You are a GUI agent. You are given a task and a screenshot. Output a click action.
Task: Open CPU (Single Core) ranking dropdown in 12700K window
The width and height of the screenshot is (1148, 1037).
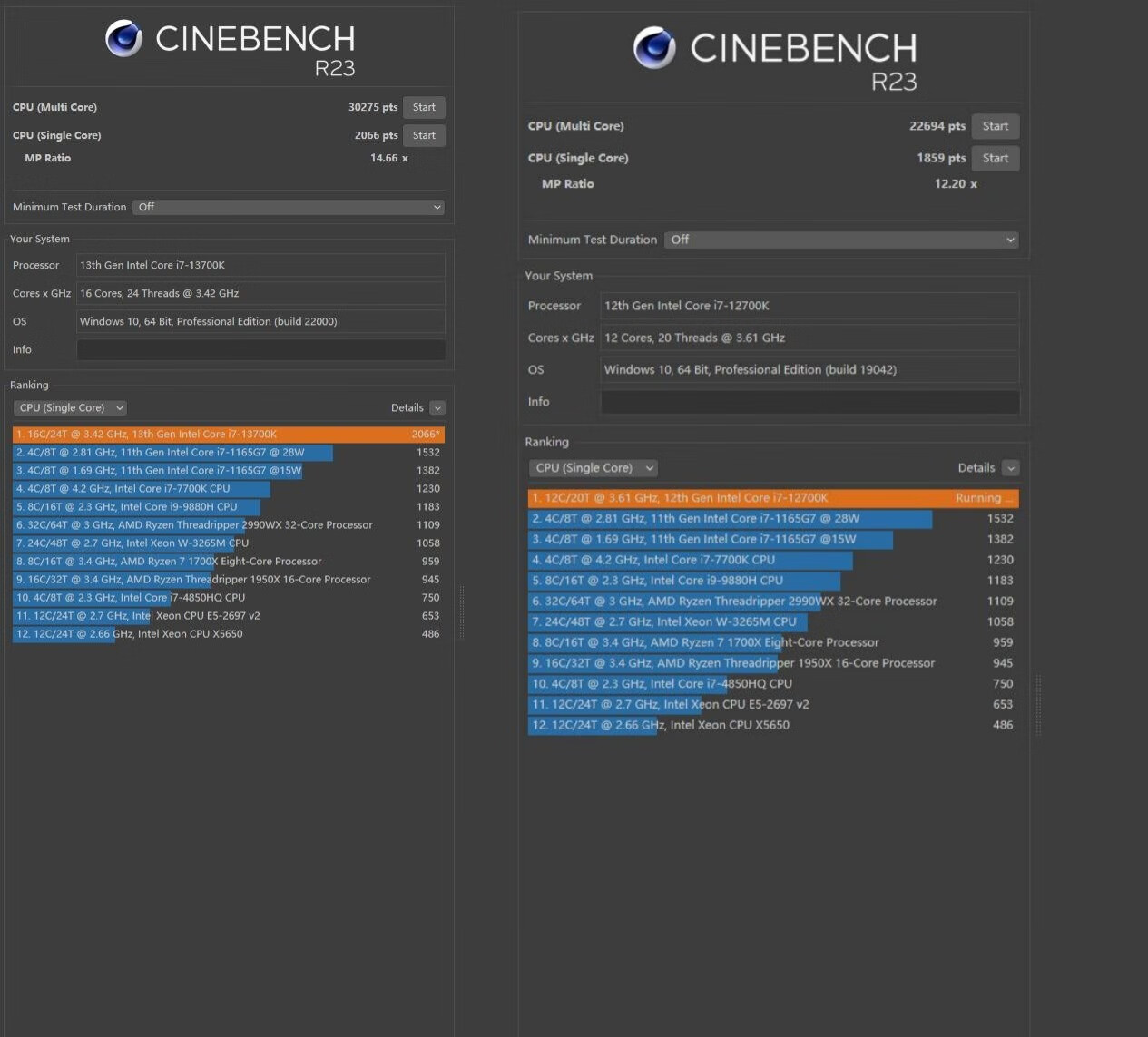[x=593, y=468]
